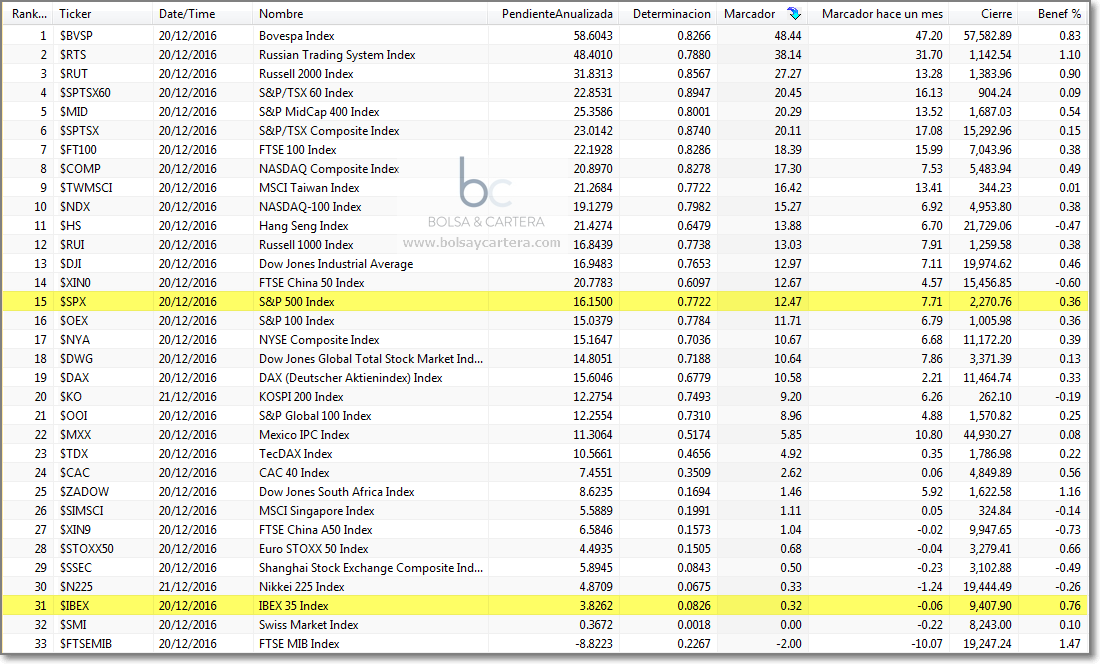Viewport: 1100px width, 664px height.
Task: Select the $NDX ticker cell
Action: [75, 206]
